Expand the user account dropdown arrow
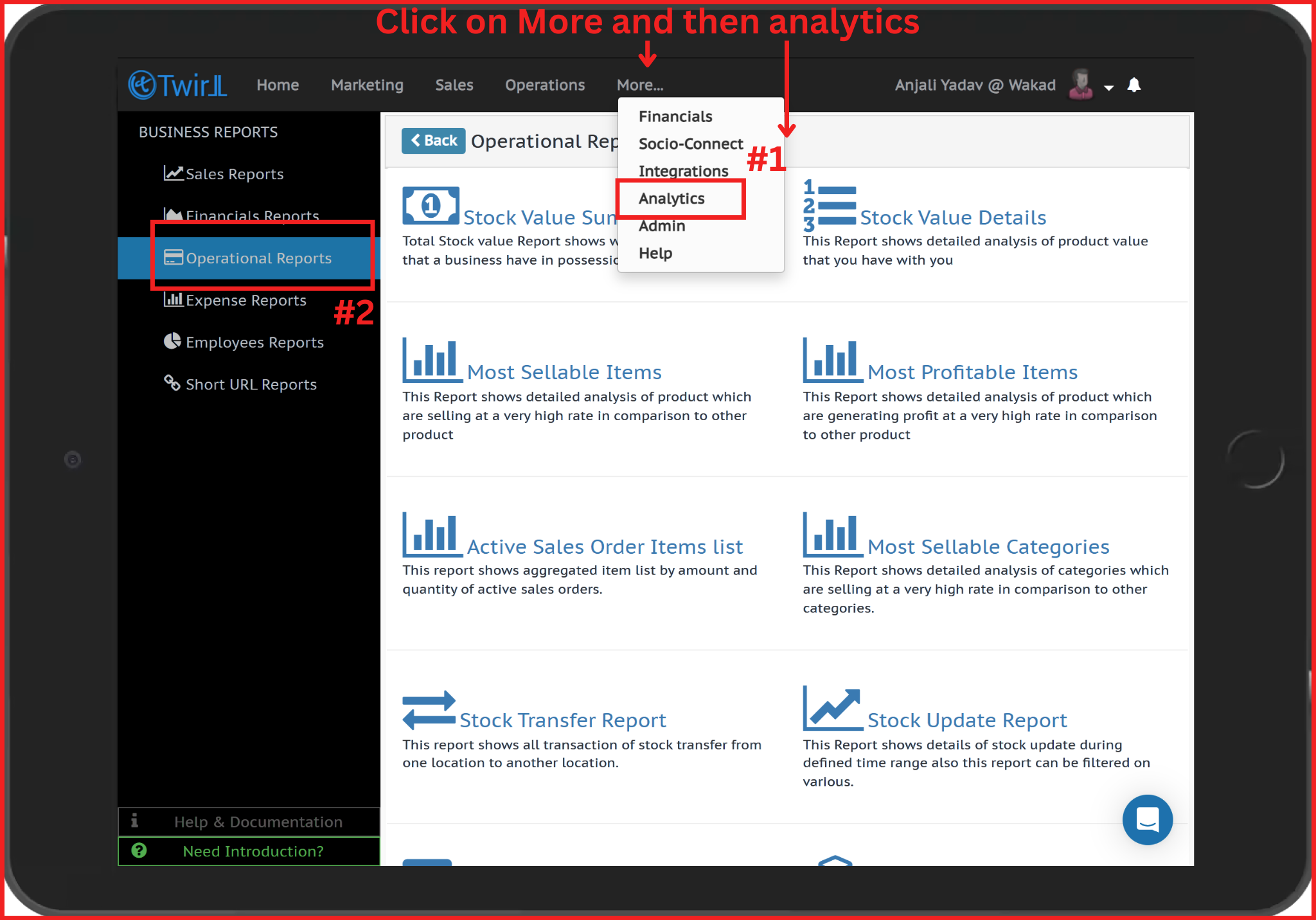The width and height of the screenshot is (1316, 920). click(x=1108, y=87)
